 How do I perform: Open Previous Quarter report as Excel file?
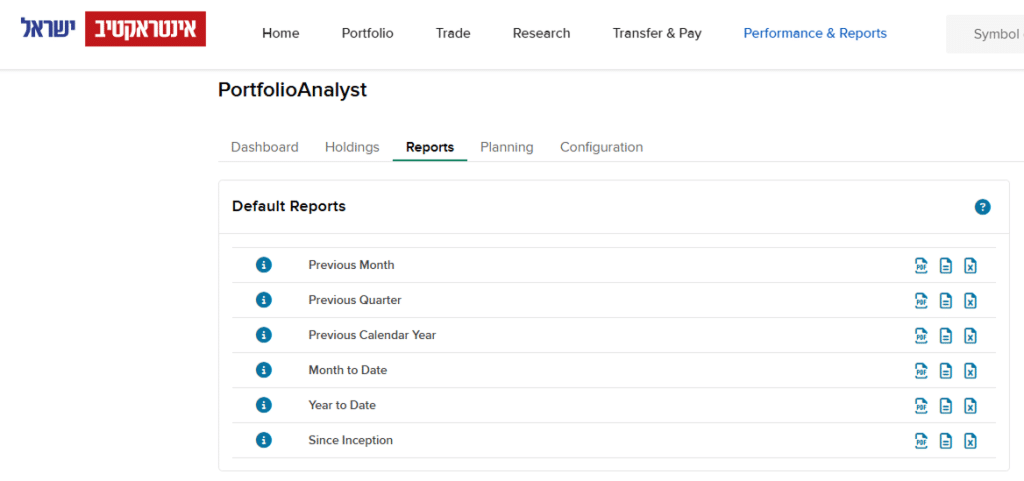pyautogui.click(x=970, y=300)
